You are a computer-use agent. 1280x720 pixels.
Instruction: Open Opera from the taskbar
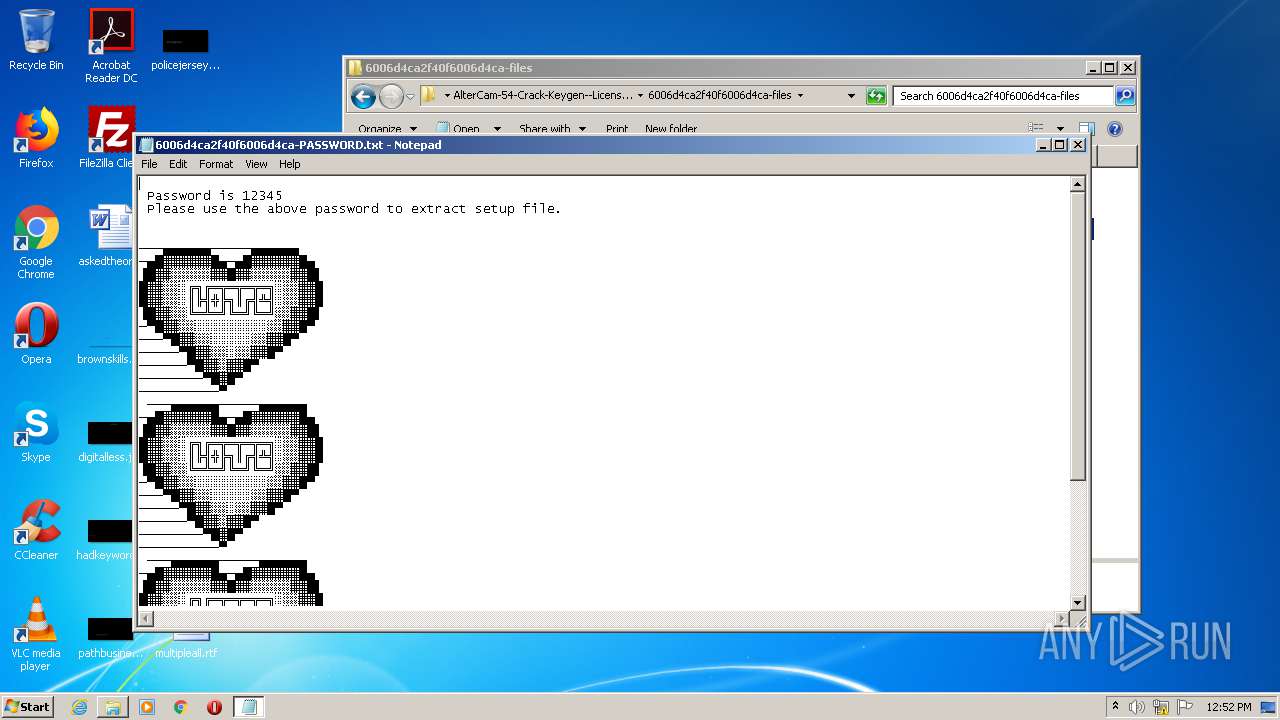tap(214, 707)
